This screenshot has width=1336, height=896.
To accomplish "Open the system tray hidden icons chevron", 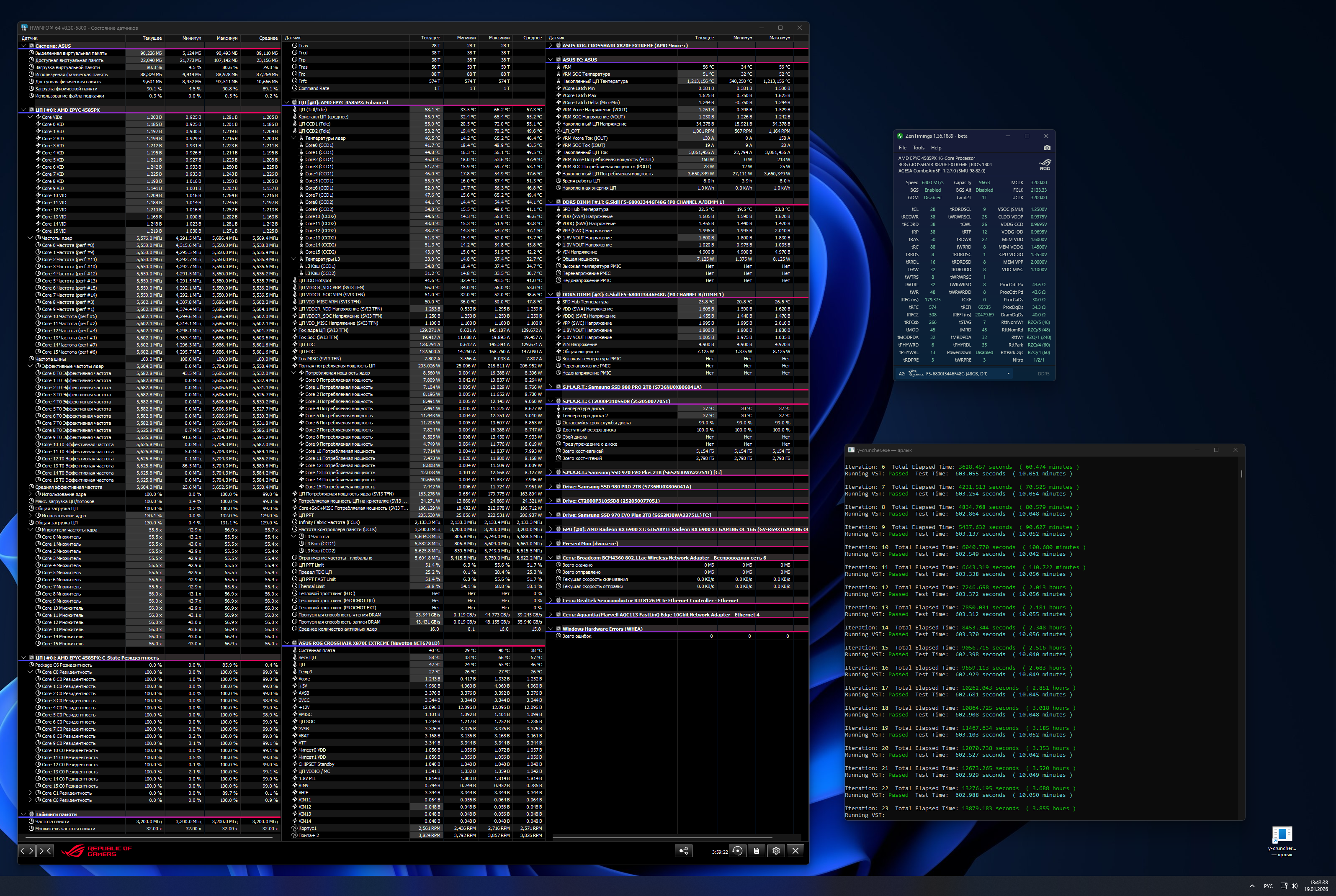I will (1252, 886).
